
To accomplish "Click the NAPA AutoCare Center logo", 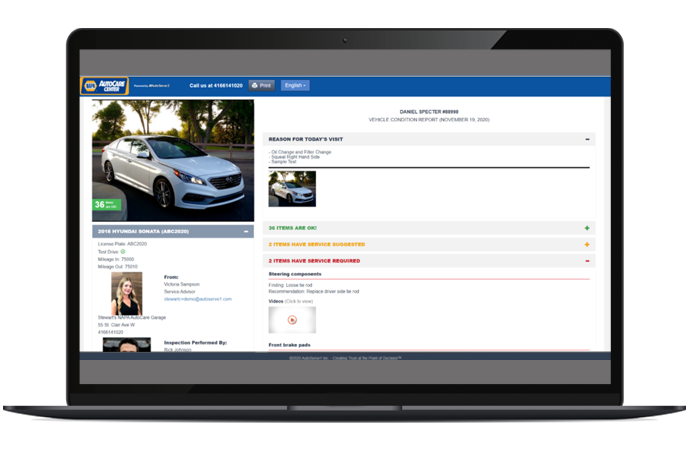I will tap(102, 86).
